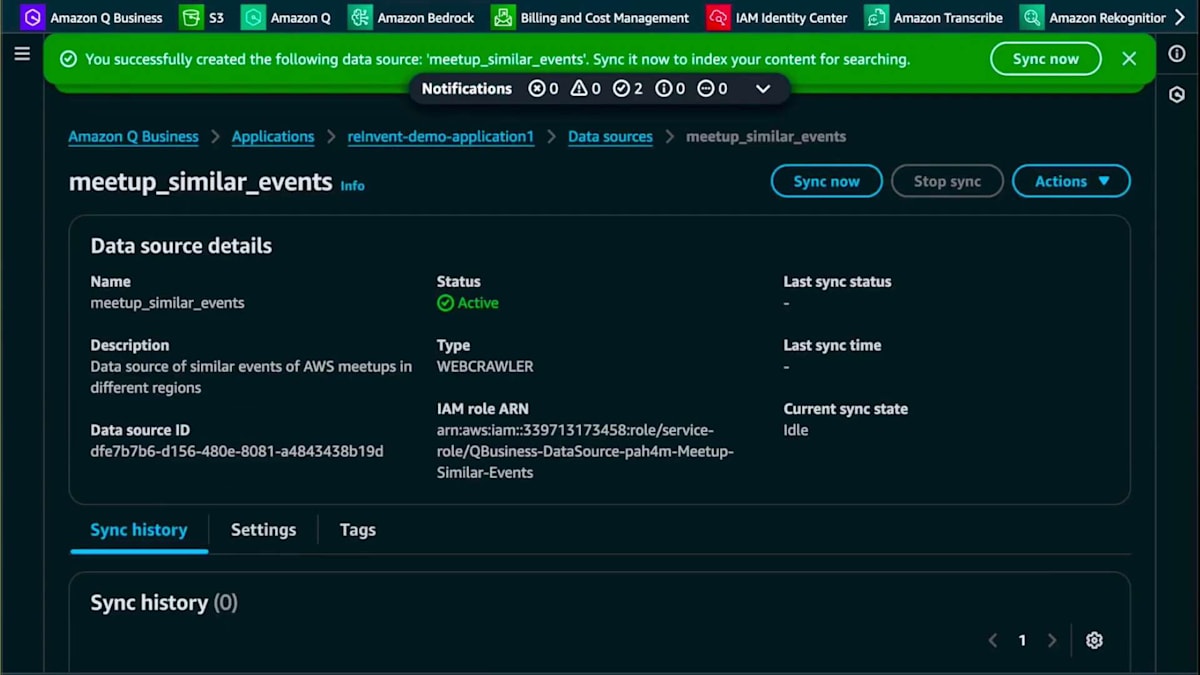The height and width of the screenshot is (675, 1200).
Task: Open the hamburger navigation menu
Action: (x=22, y=54)
